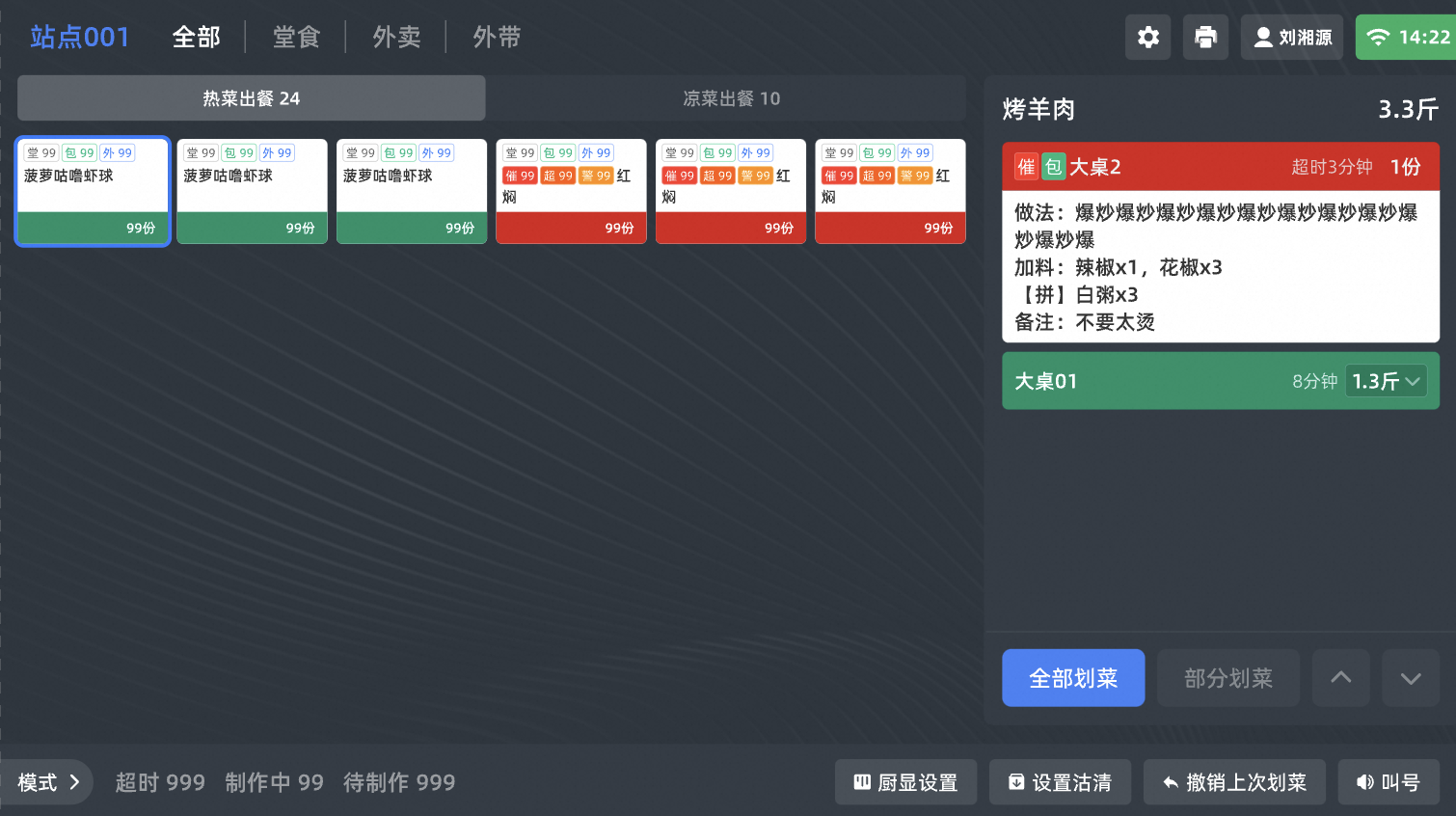
Task: Filter orders by 外卖
Action: coord(396,38)
